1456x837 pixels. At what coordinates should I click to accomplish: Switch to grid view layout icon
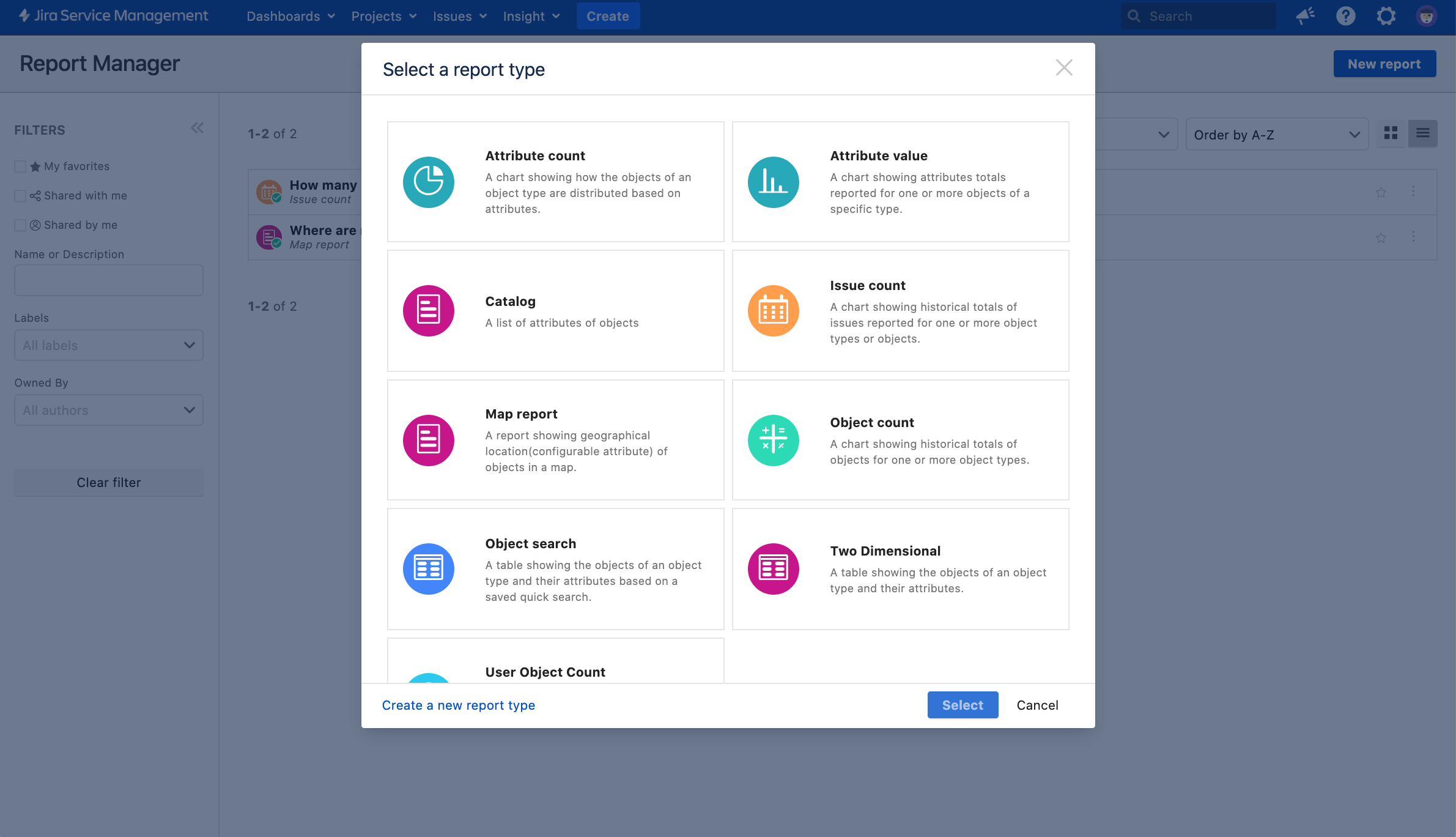click(1391, 133)
